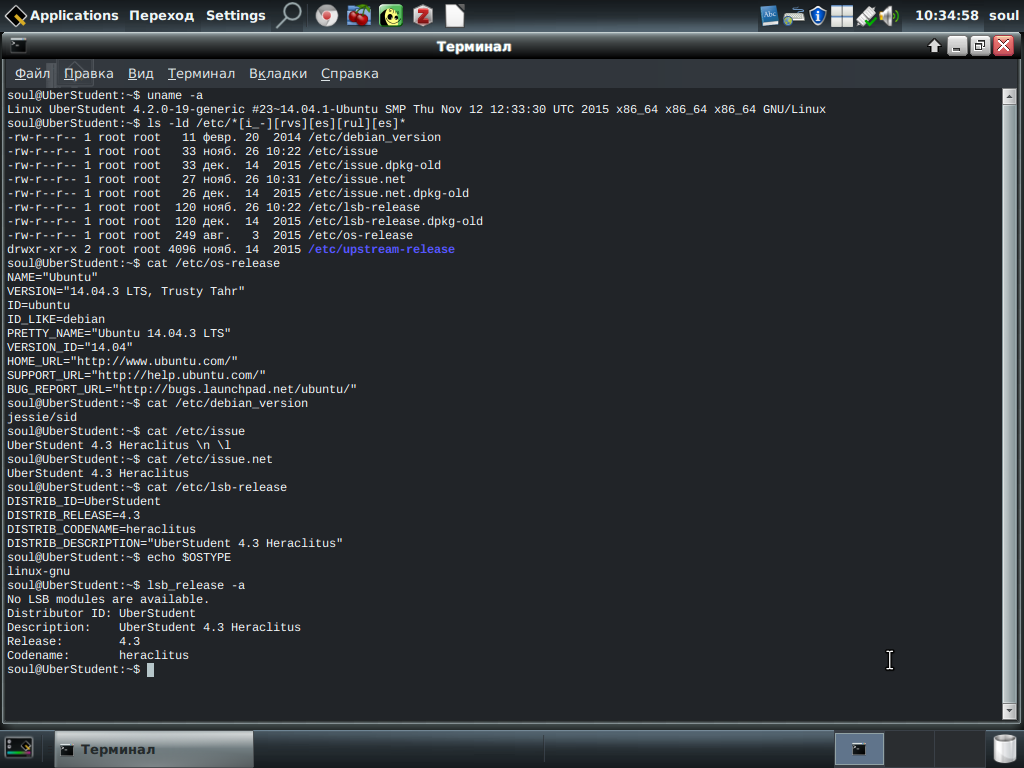
Task: Click the clock showing 10:34:58
Action: 946,15
